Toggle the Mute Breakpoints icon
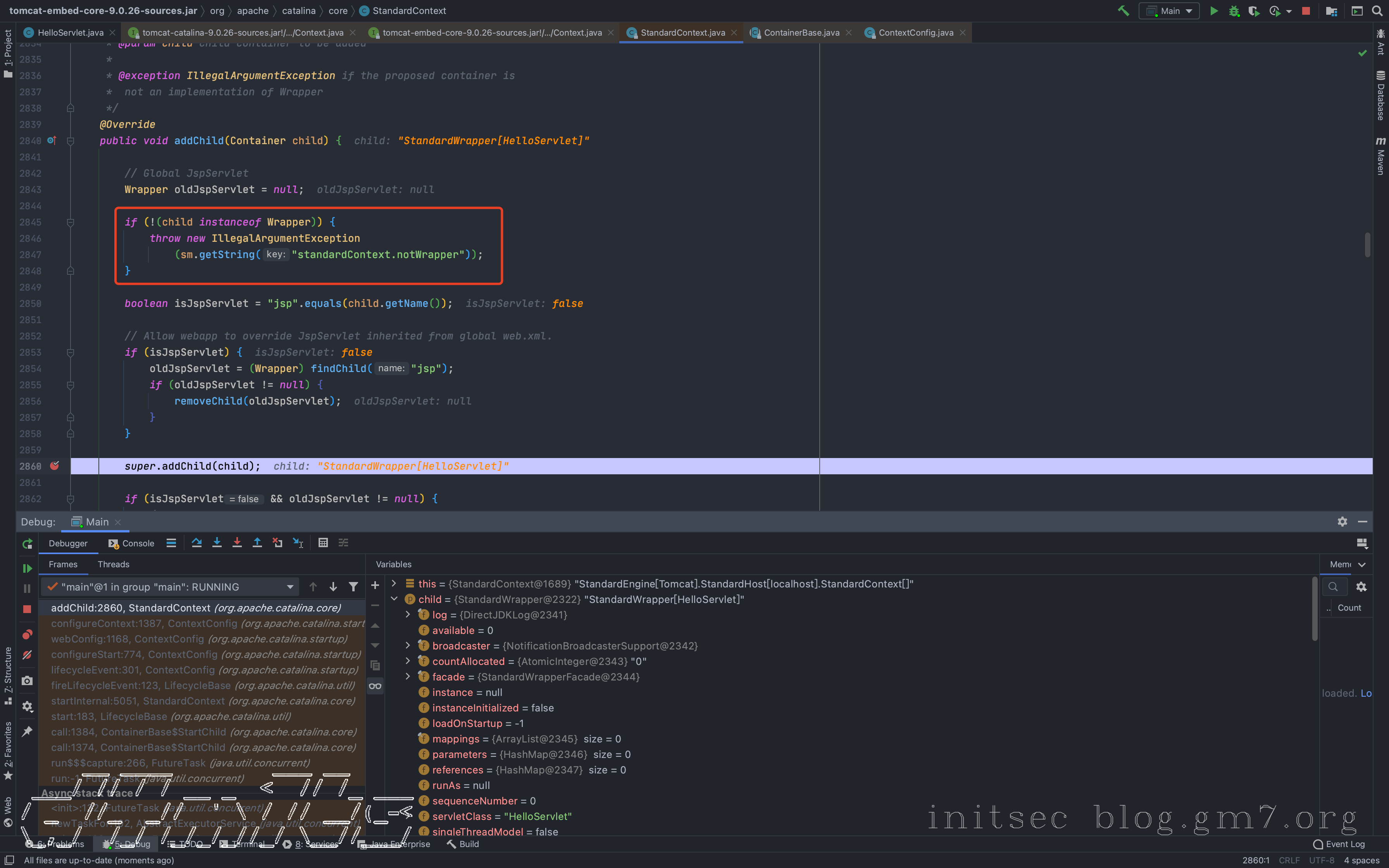The height and width of the screenshot is (868, 1389). (27, 655)
